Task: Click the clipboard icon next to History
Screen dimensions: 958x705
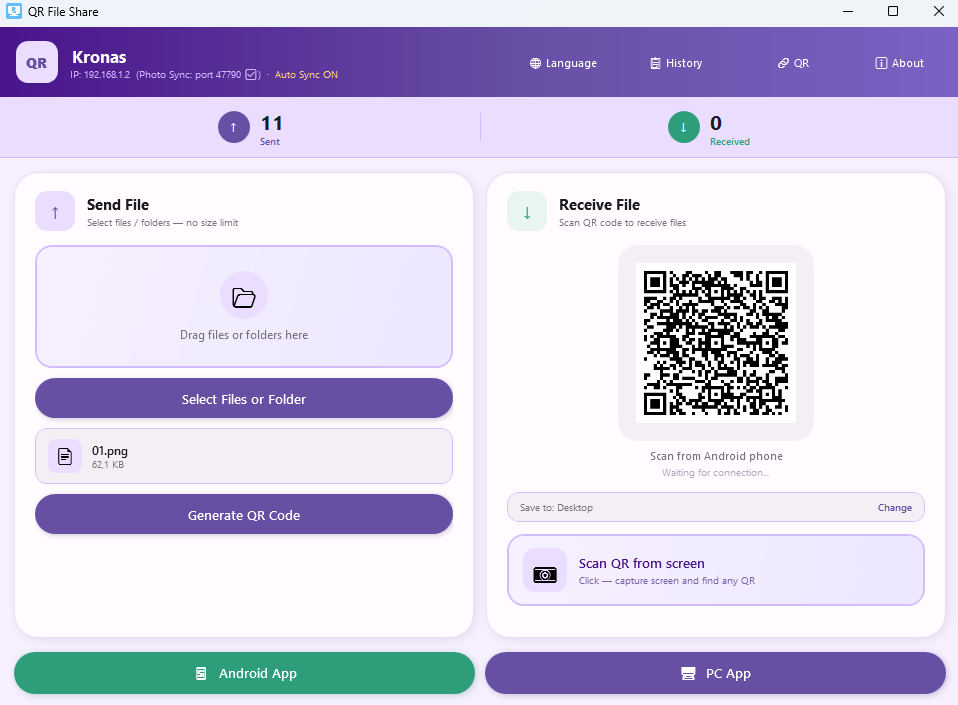Action: point(655,63)
